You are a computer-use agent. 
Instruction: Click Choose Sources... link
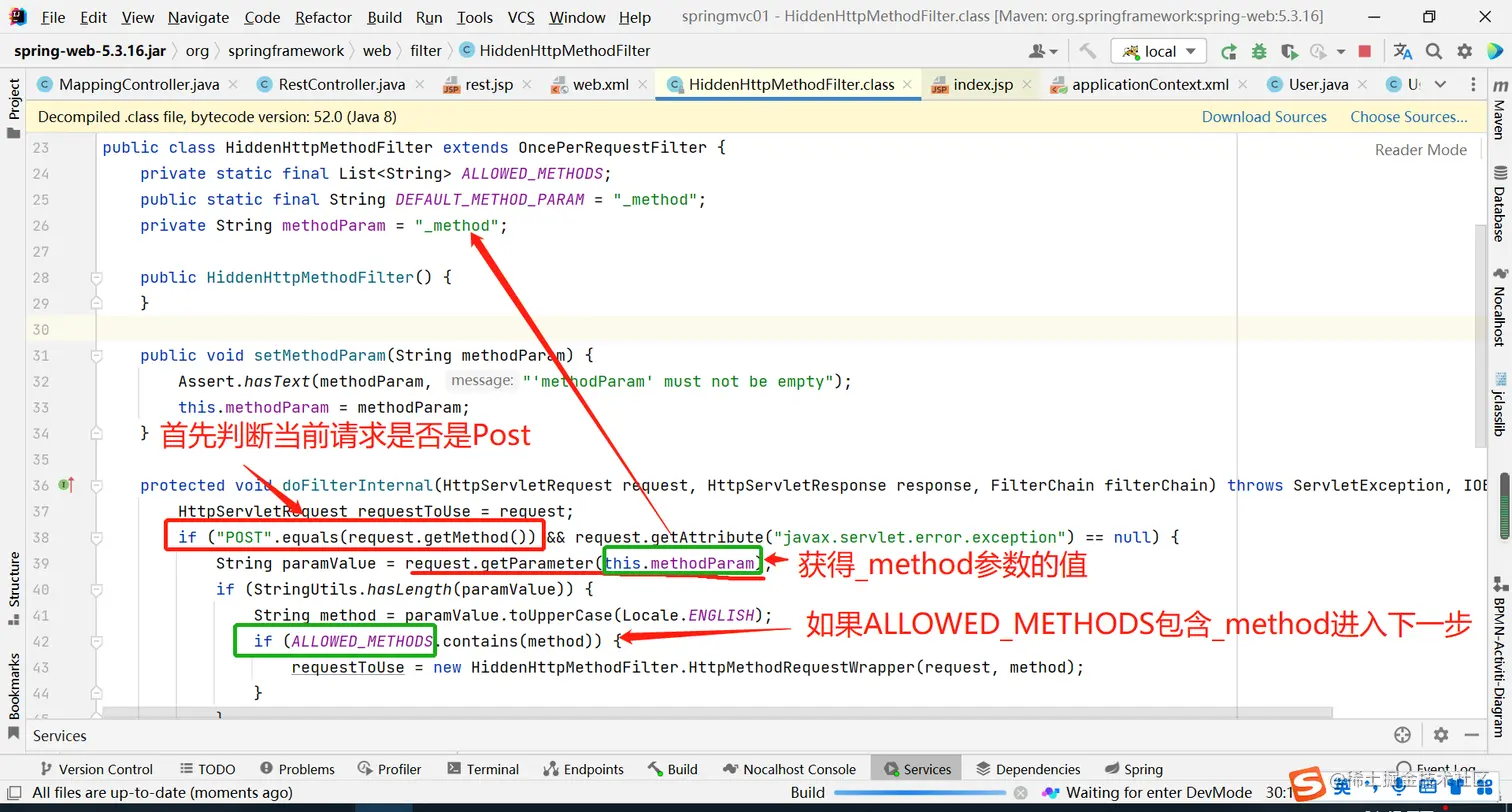(x=1409, y=117)
